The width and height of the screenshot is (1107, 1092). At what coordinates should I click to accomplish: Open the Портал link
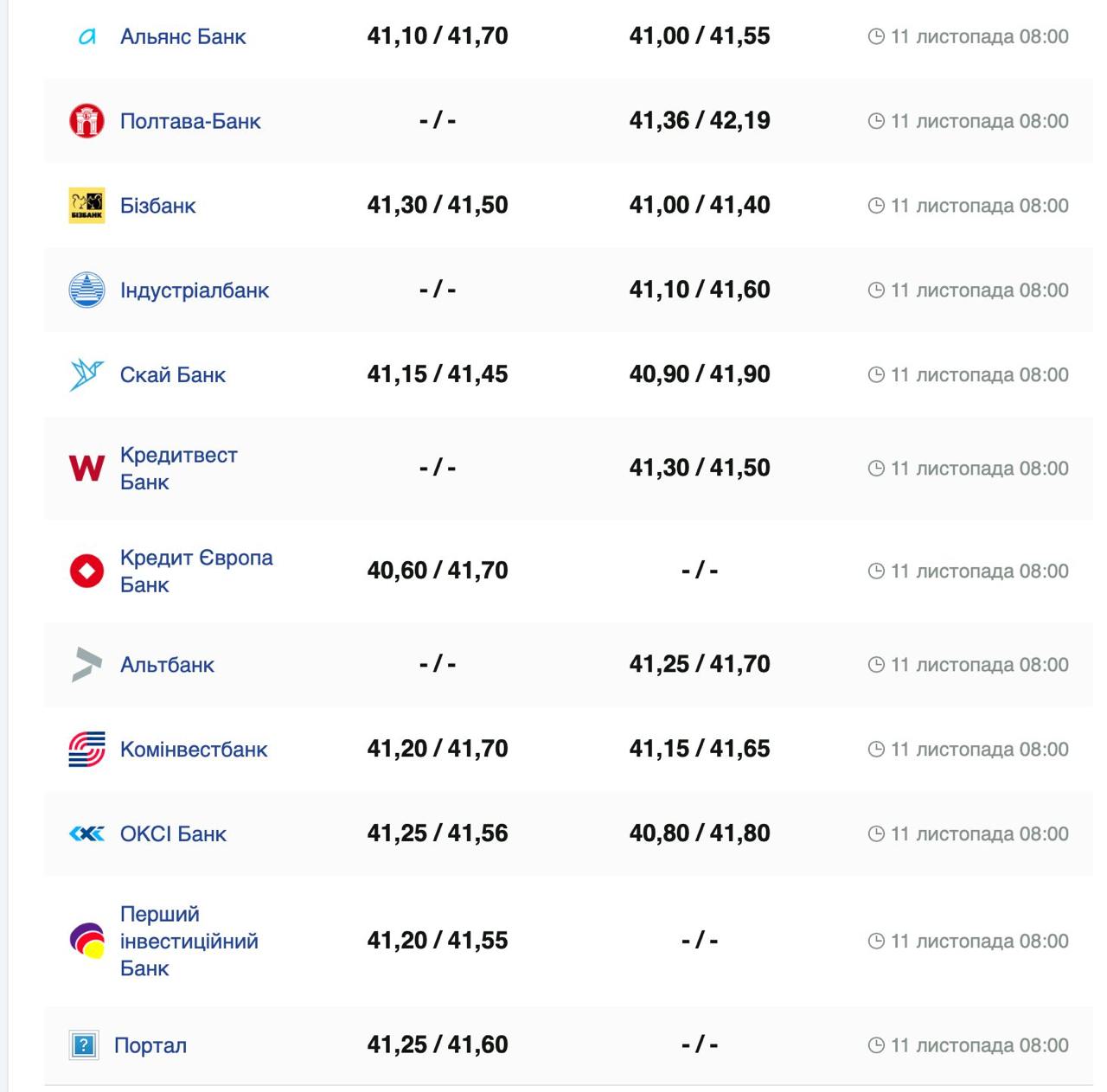point(150,1045)
